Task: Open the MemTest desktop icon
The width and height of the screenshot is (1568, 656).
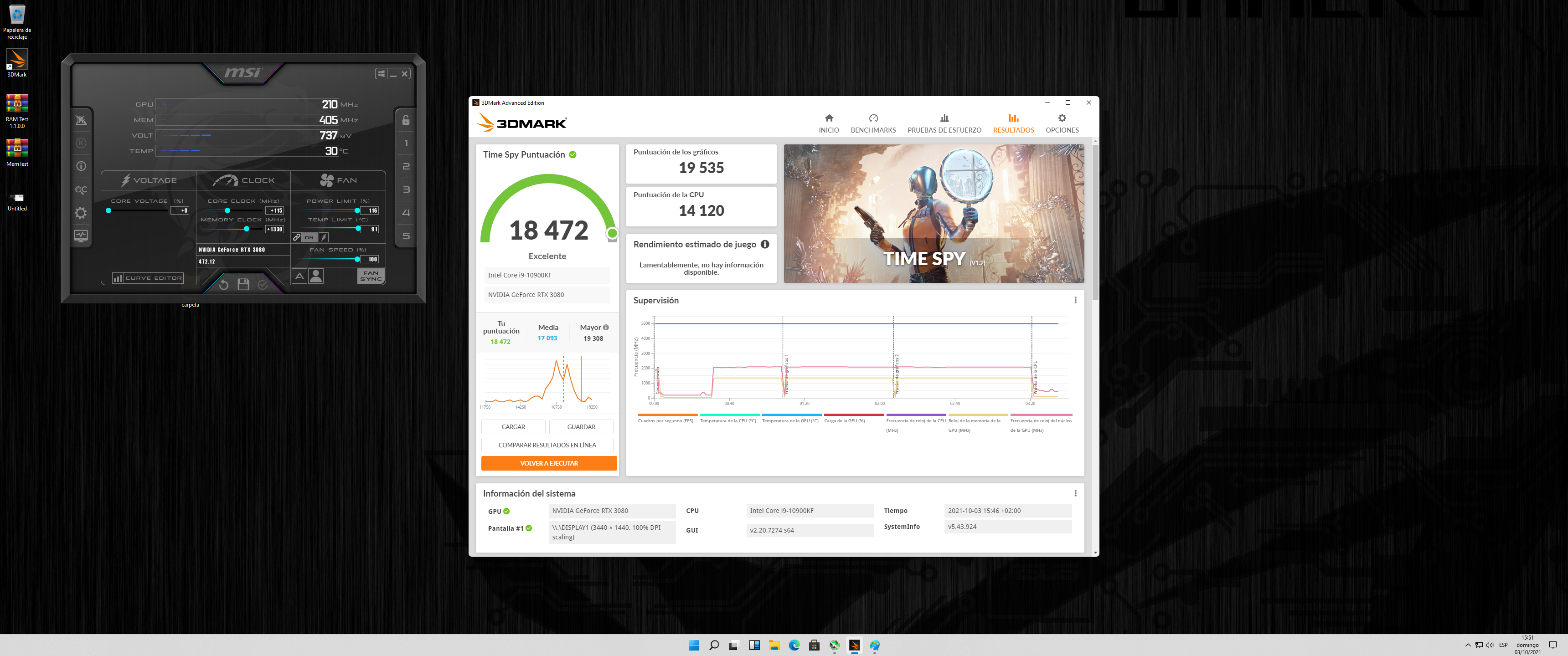Action: [x=17, y=152]
